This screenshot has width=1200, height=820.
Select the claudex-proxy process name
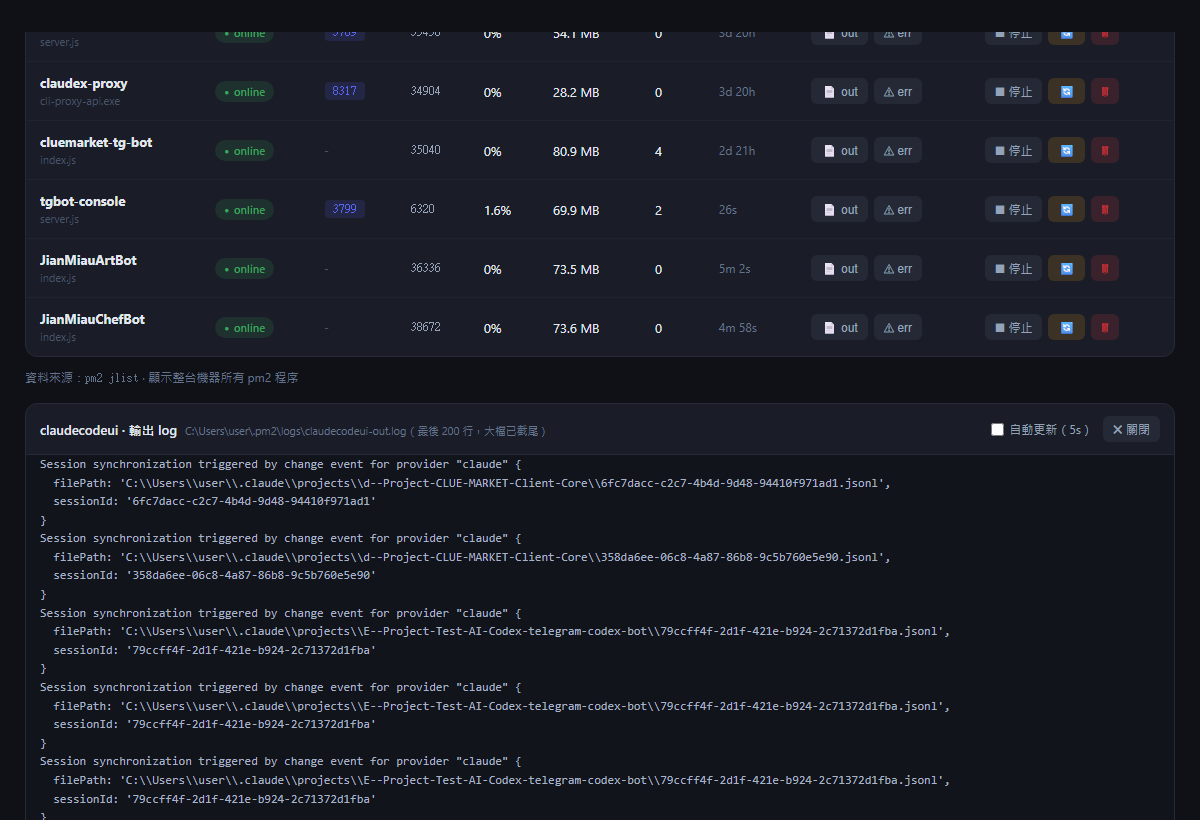[x=84, y=84]
